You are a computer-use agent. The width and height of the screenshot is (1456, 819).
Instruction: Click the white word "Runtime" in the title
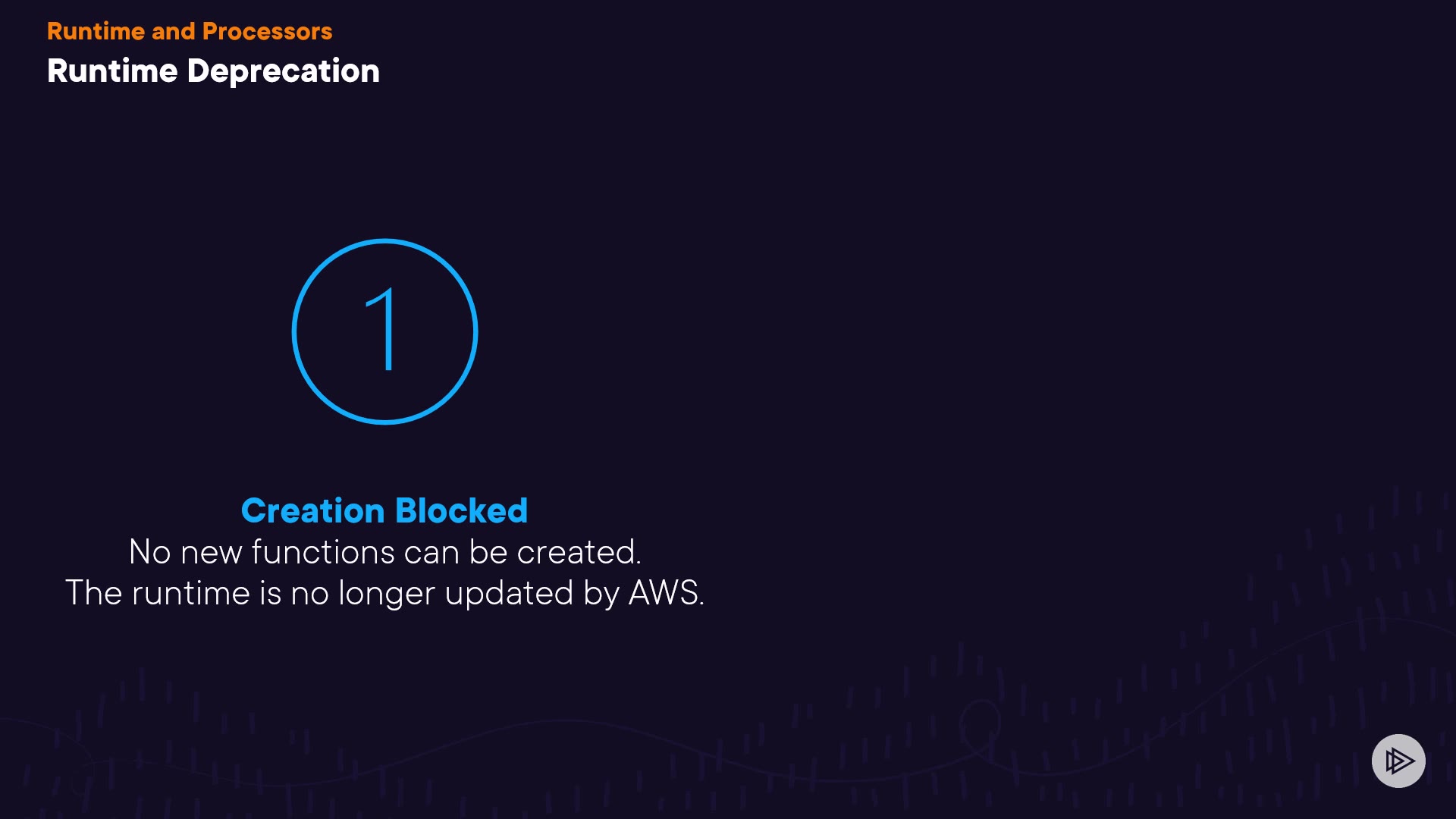pos(112,71)
